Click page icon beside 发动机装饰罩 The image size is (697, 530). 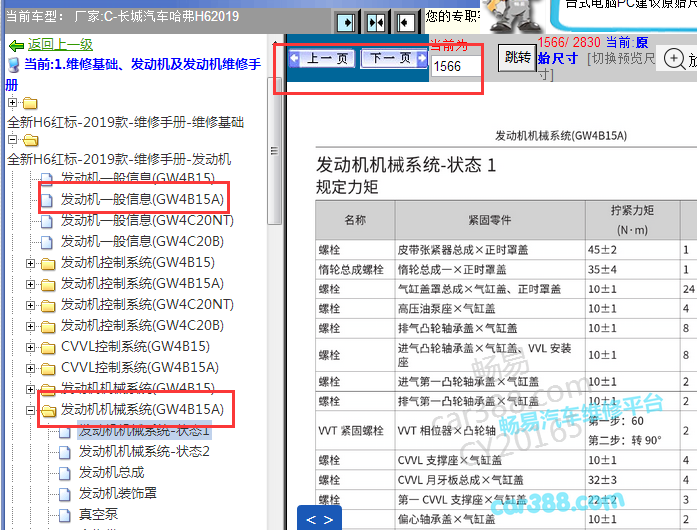coord(65,494)
